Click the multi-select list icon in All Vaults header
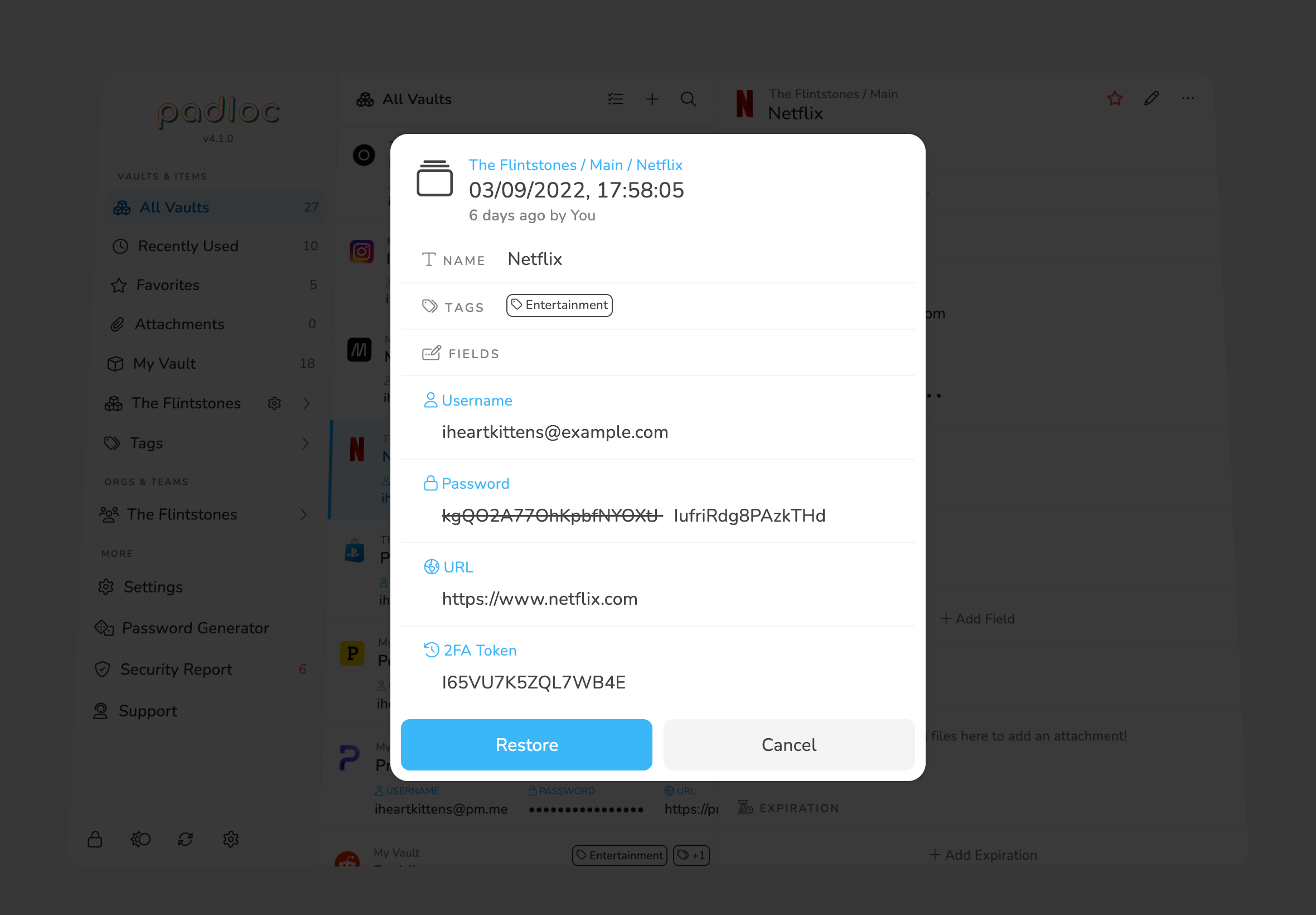Screen dimensions: 1316x915 615,99
